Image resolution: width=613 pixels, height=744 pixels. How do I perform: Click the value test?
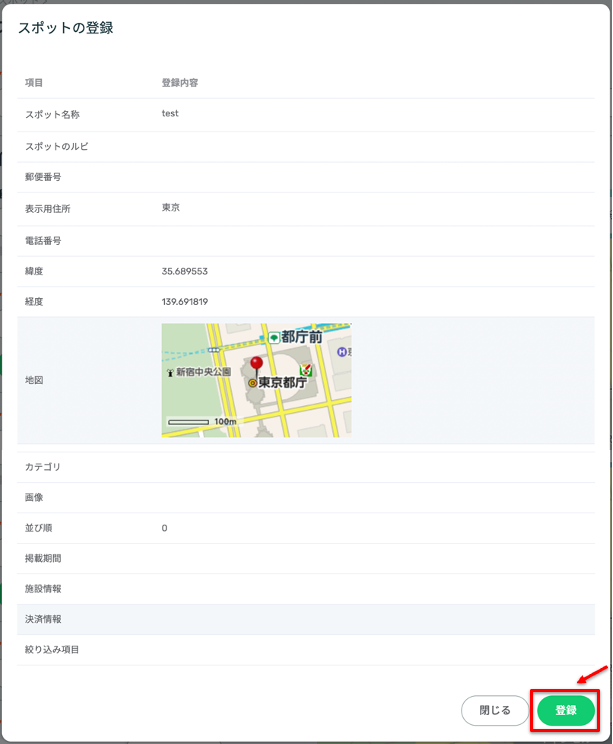coord(170,113)
